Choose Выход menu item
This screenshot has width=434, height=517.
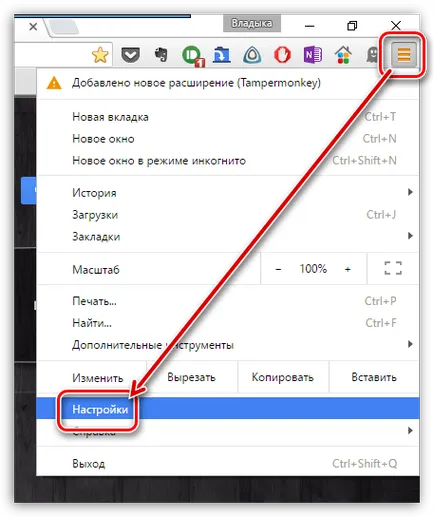(x=227, y=464)
